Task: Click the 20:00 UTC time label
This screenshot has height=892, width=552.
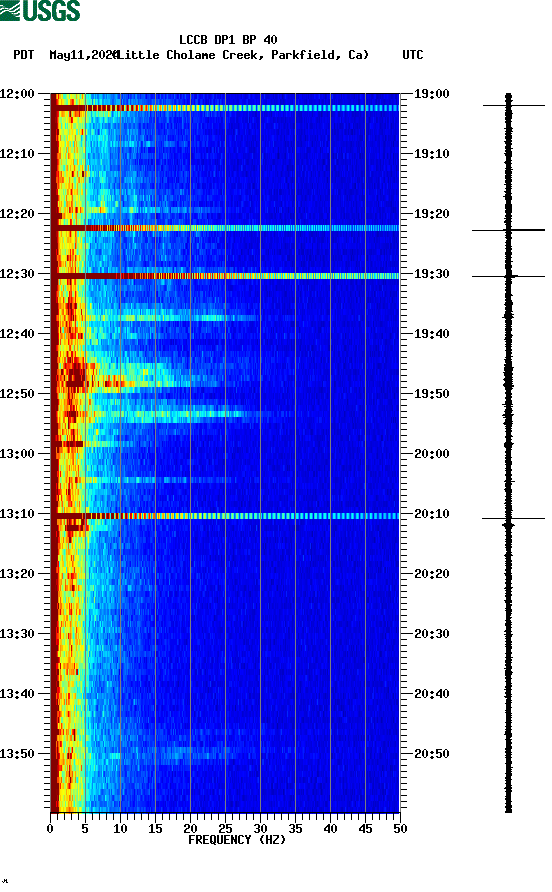Action: 431,454
